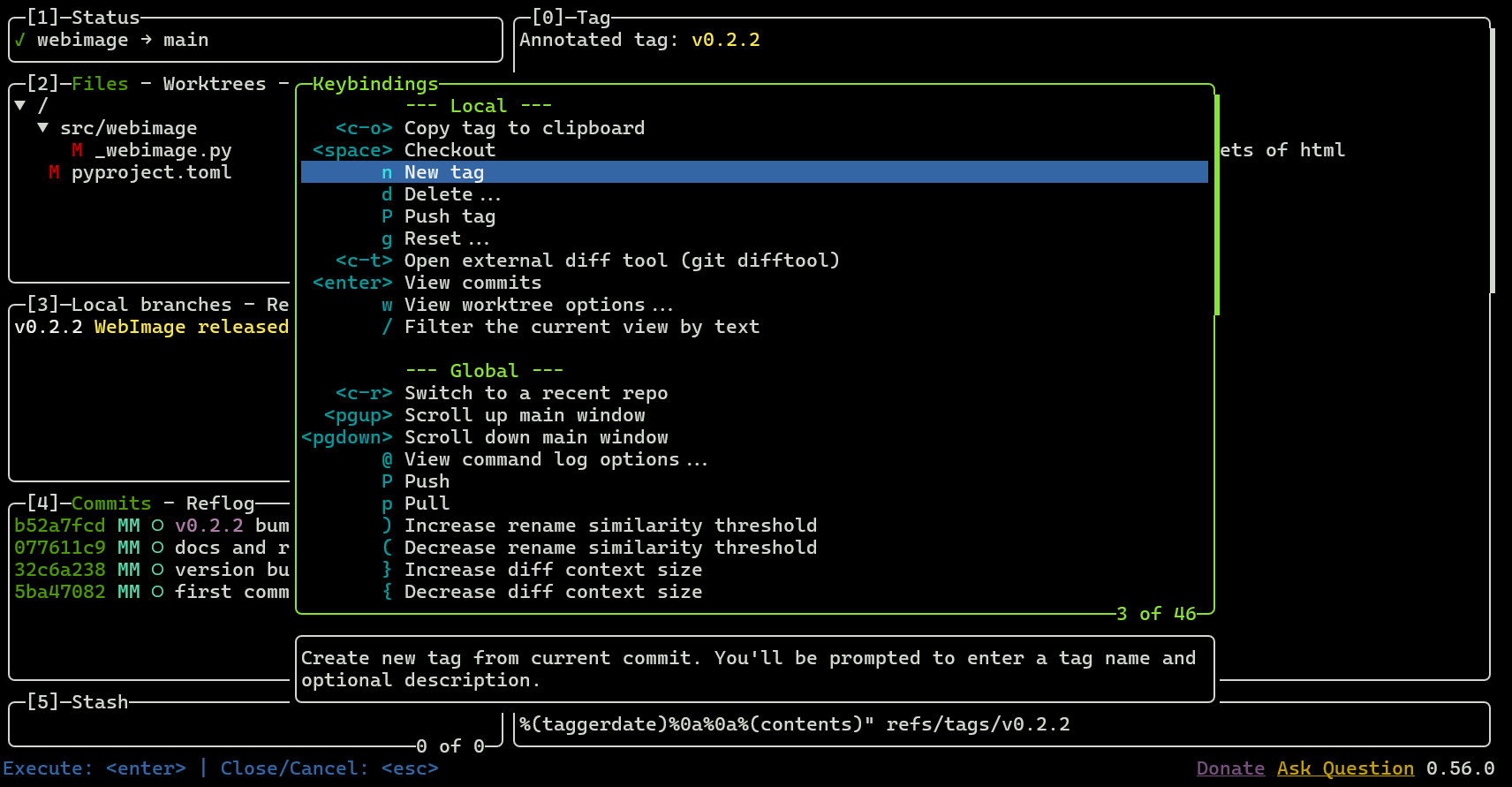This screenshot has width=1512, height=787.
Task: Click the '--- Local ---' section header
Action: coord(479,106)
